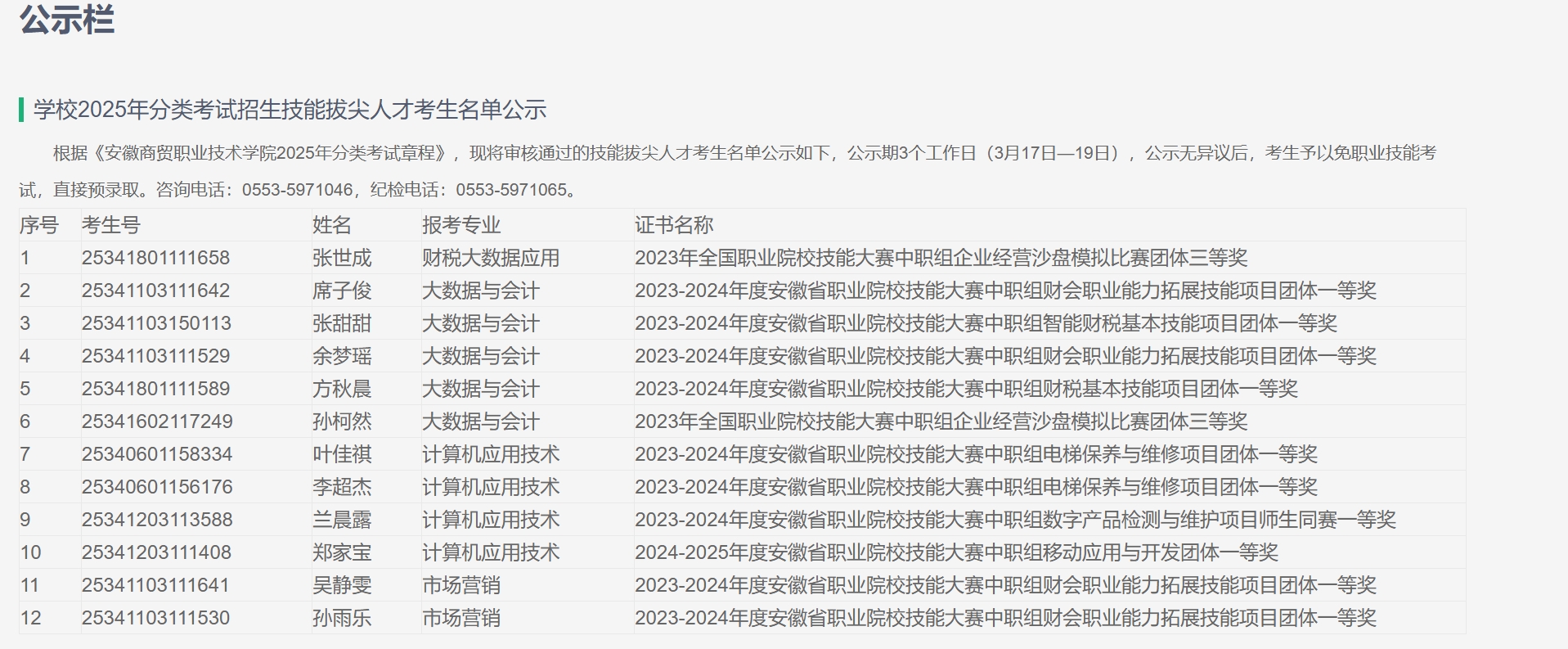Click the 智能财税基本技能项目 certificate of 张甜甜
This screenshot has width=1568, height=649.
pyautogui.click(x=986, y=323)
